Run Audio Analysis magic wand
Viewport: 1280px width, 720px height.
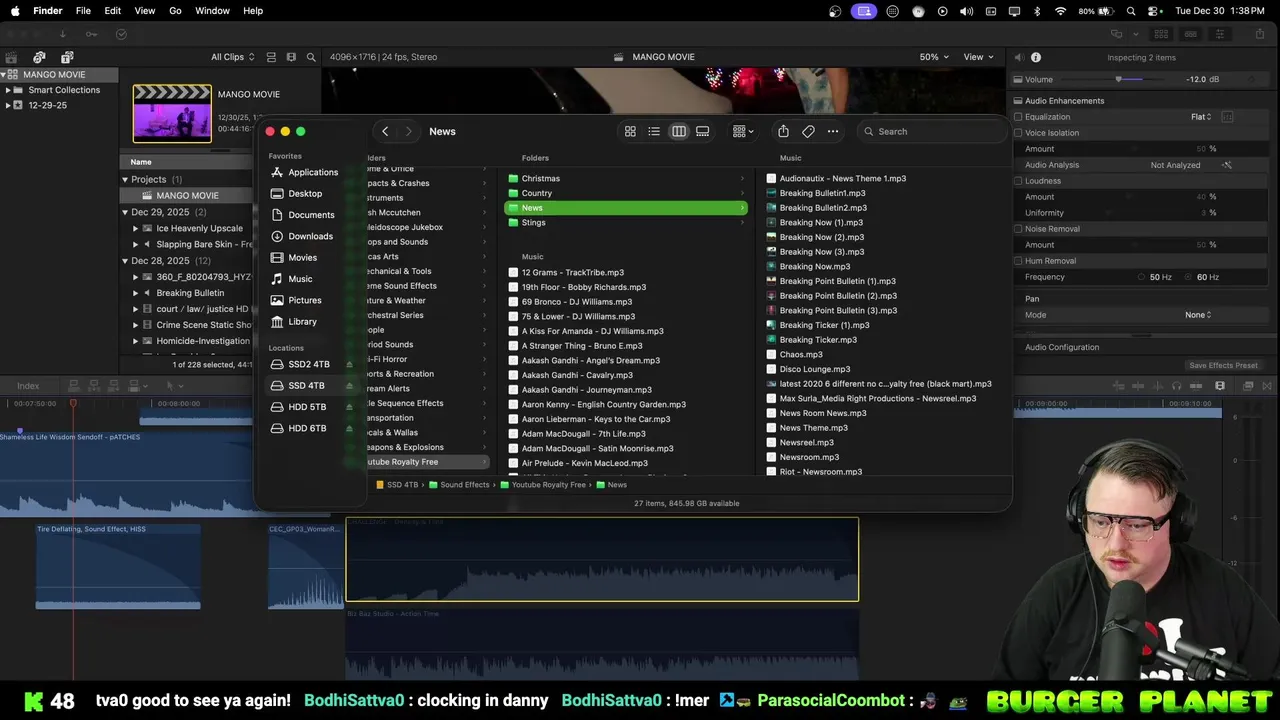pyautogui.click(x=1227, y=165)
